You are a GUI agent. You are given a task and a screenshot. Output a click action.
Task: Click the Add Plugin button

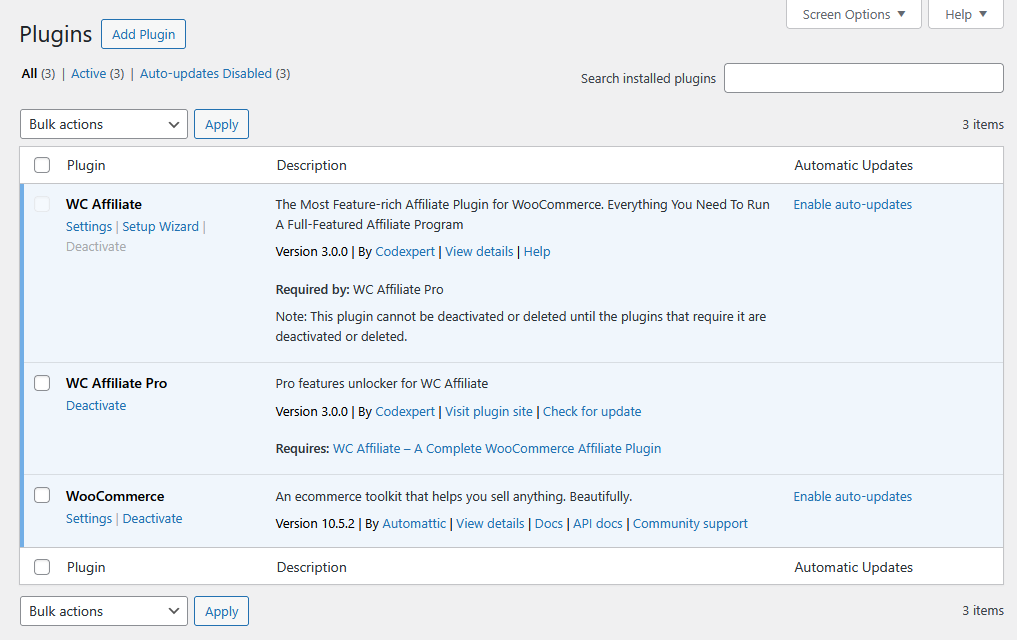(x=143, y=34)
